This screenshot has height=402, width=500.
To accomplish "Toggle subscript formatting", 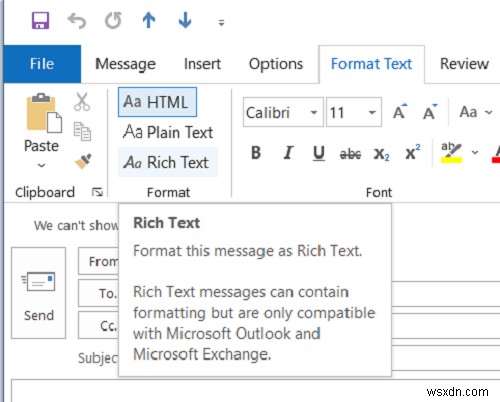I will (381, 154).
